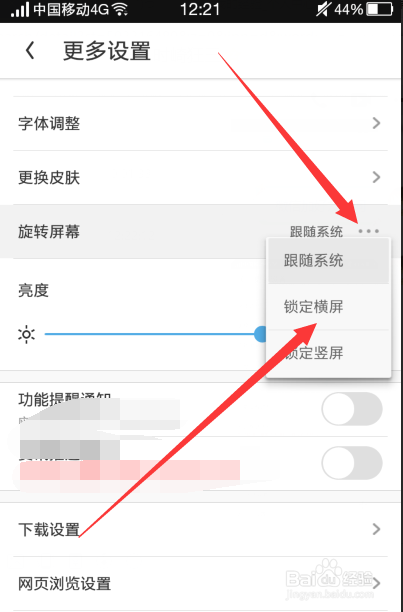This screenshot has width=403, height=612.
Task: Open the 旋转屏幕 setting row
Action: [201, 231]
